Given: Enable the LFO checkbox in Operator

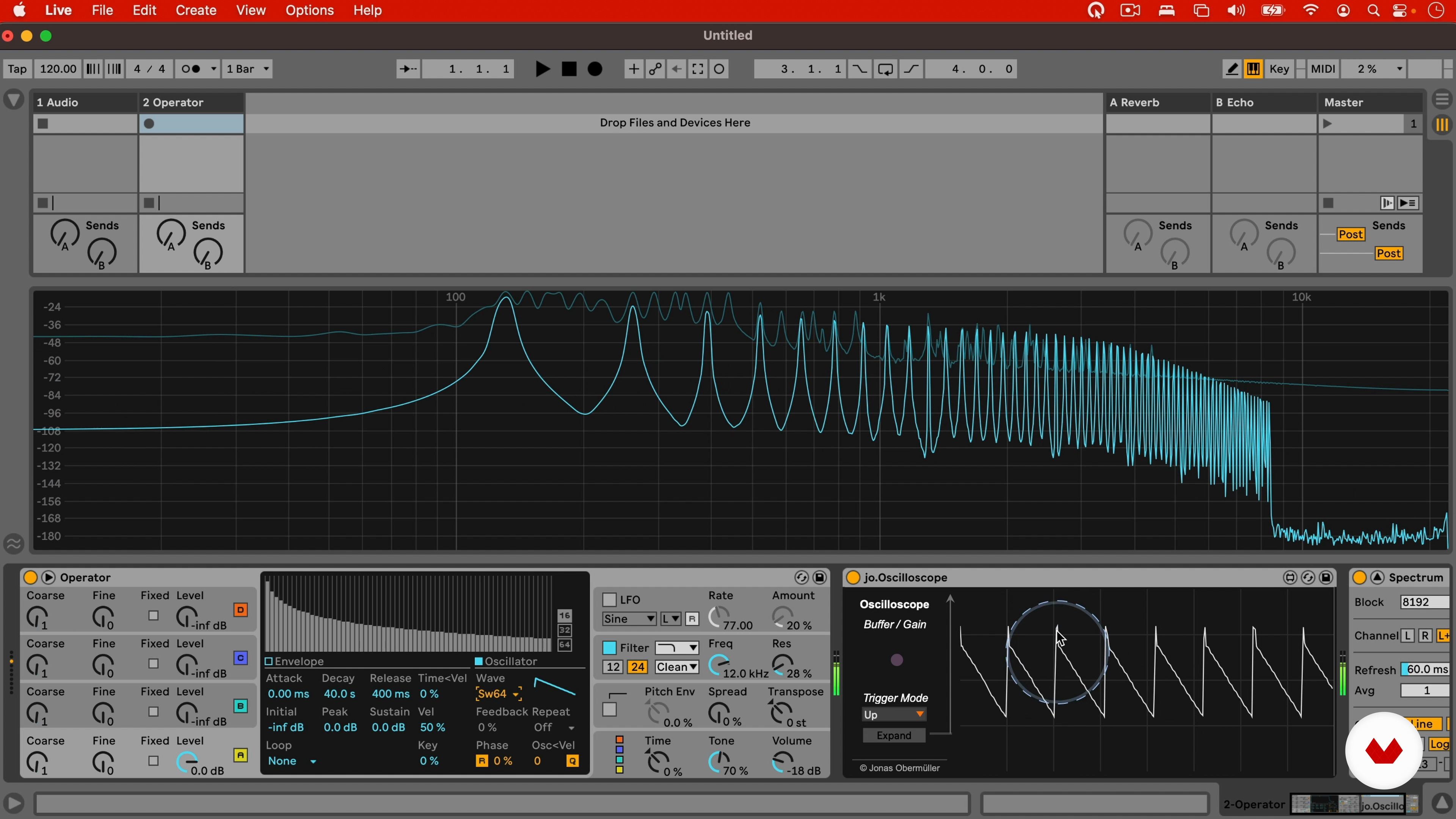Looking at the screenshot, I should click(x=609, y=600).
